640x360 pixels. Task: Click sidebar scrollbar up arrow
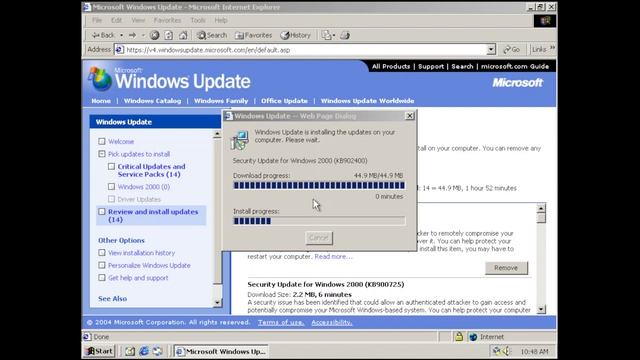pos(217,134)
